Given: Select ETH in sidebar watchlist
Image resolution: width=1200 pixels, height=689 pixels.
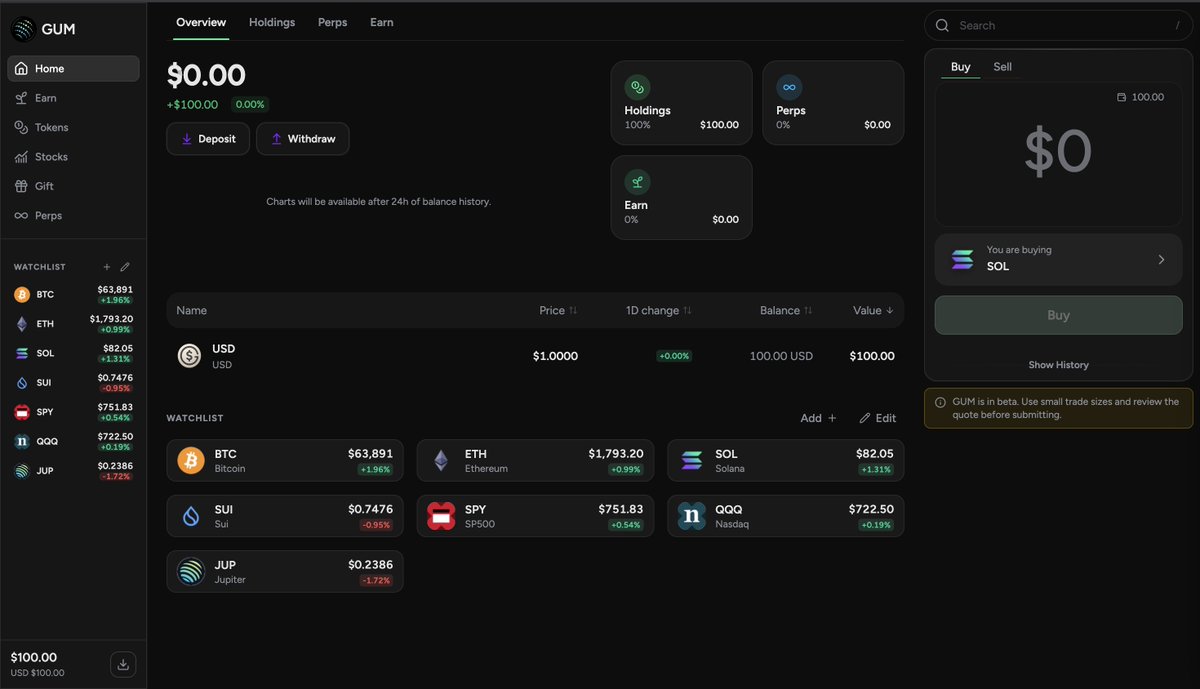Looking at the screenshot, I should tap(73, 324).
